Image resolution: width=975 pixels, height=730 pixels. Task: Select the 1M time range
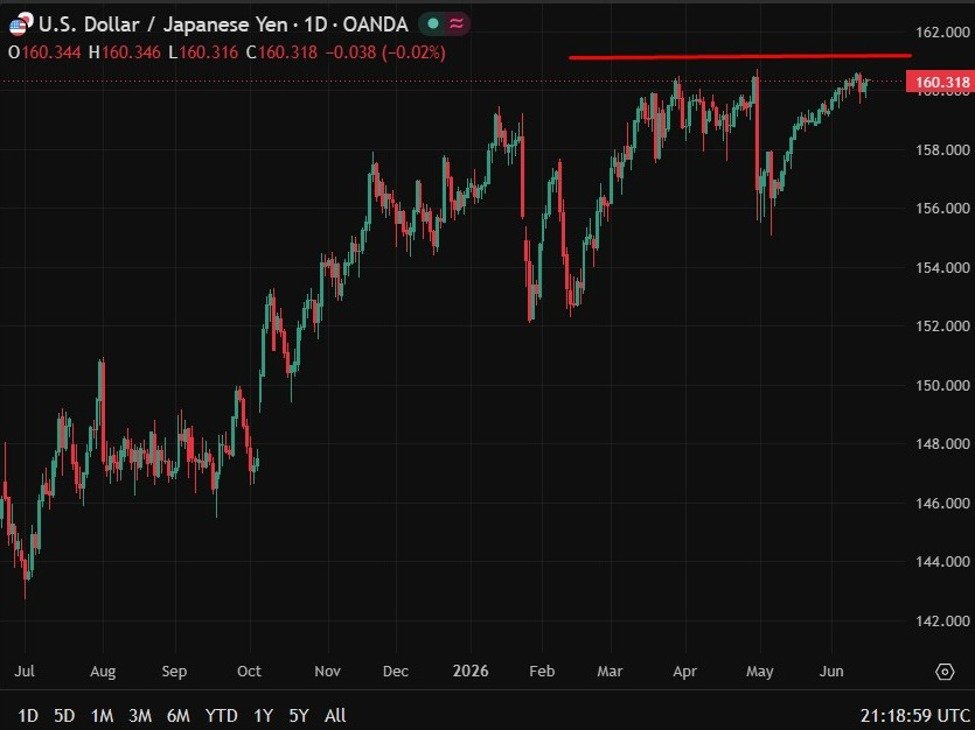point(102,716)
